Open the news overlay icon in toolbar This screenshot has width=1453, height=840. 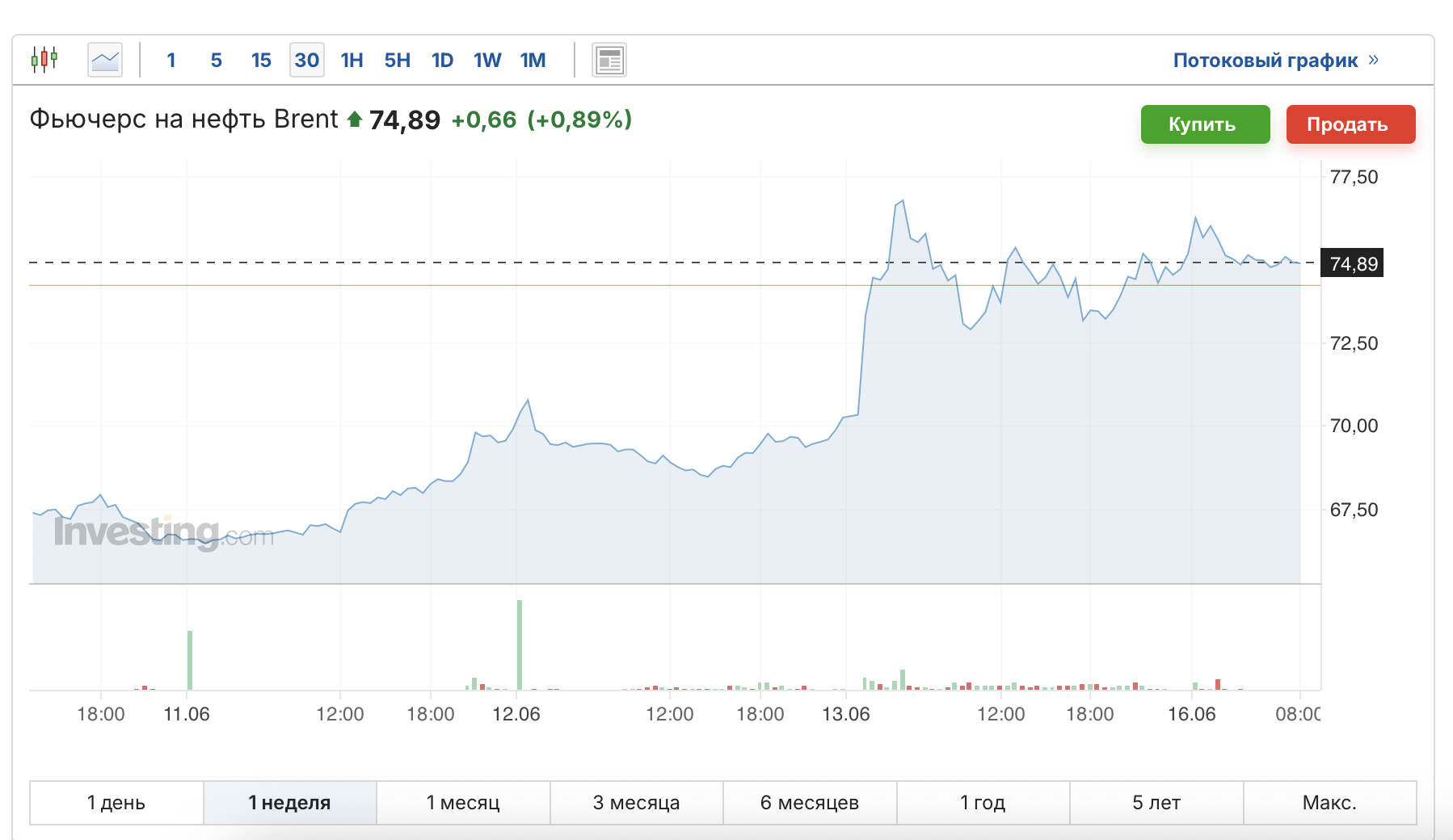click(609, 60)
